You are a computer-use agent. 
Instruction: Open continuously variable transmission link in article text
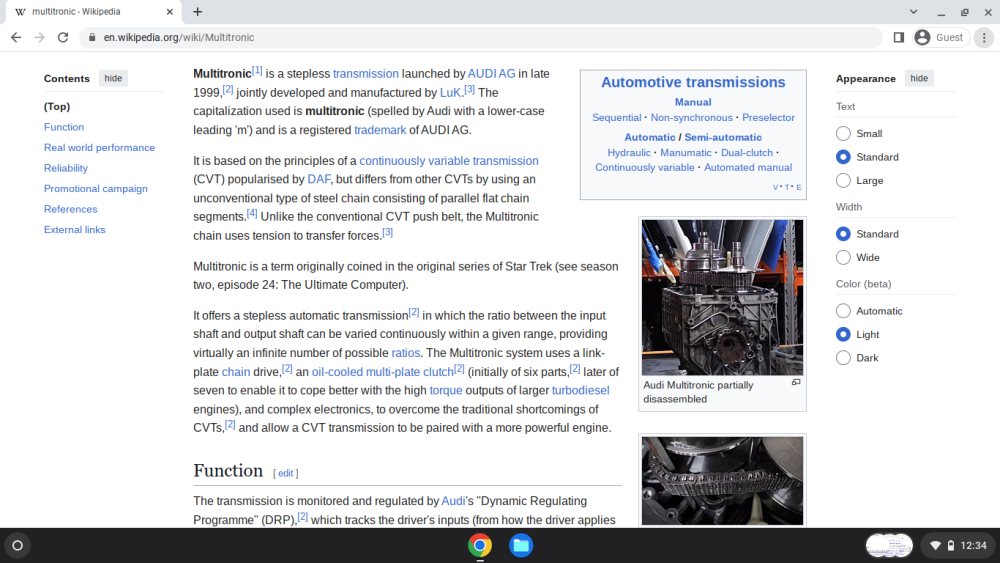[x=448, y=161]
